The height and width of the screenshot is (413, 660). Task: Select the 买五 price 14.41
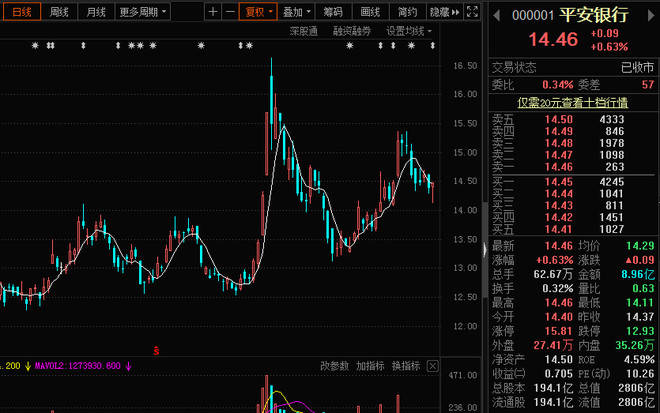pyautogui.click(x=559, y=229)
